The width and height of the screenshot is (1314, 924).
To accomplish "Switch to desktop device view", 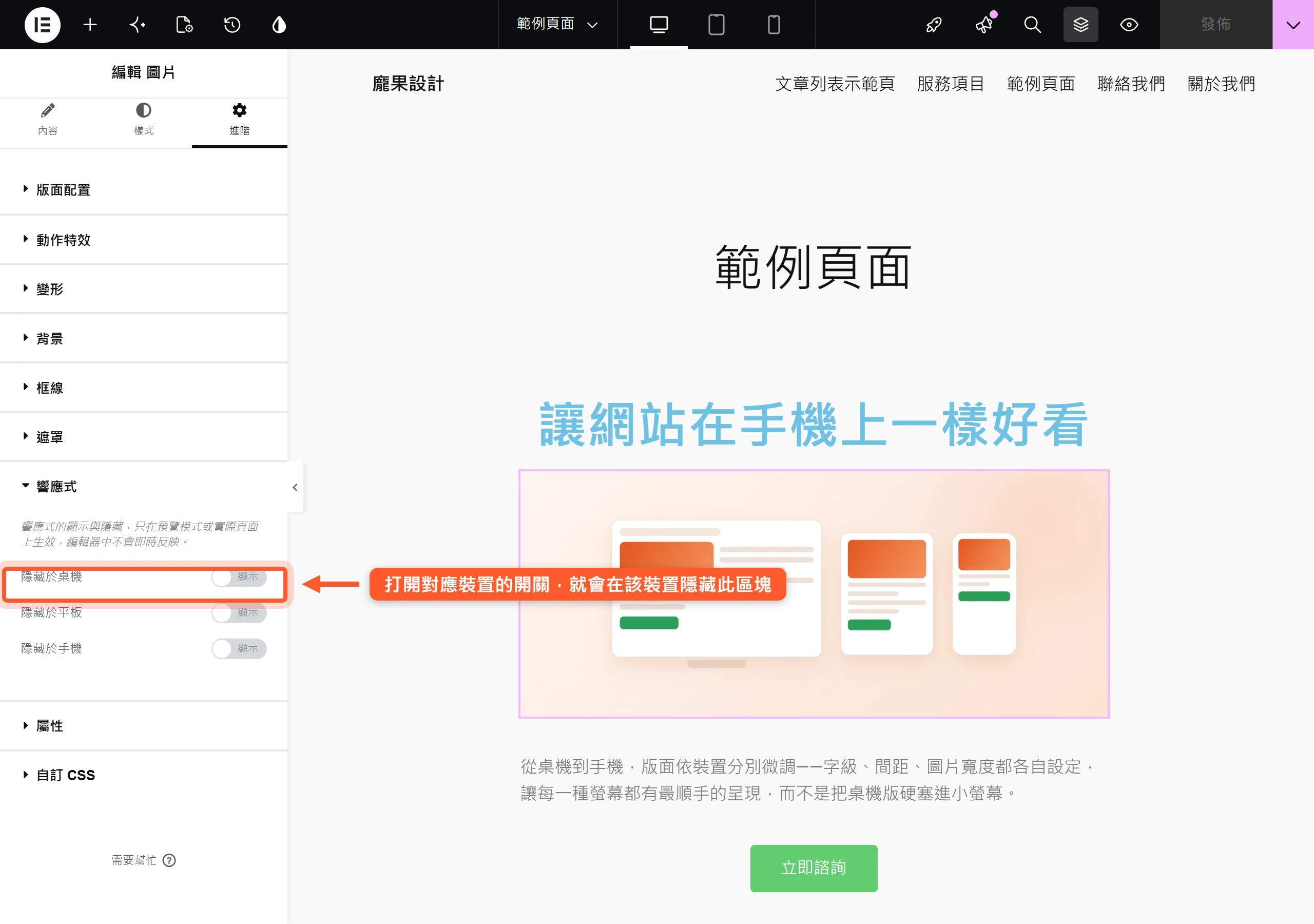I will coord(659,25).
